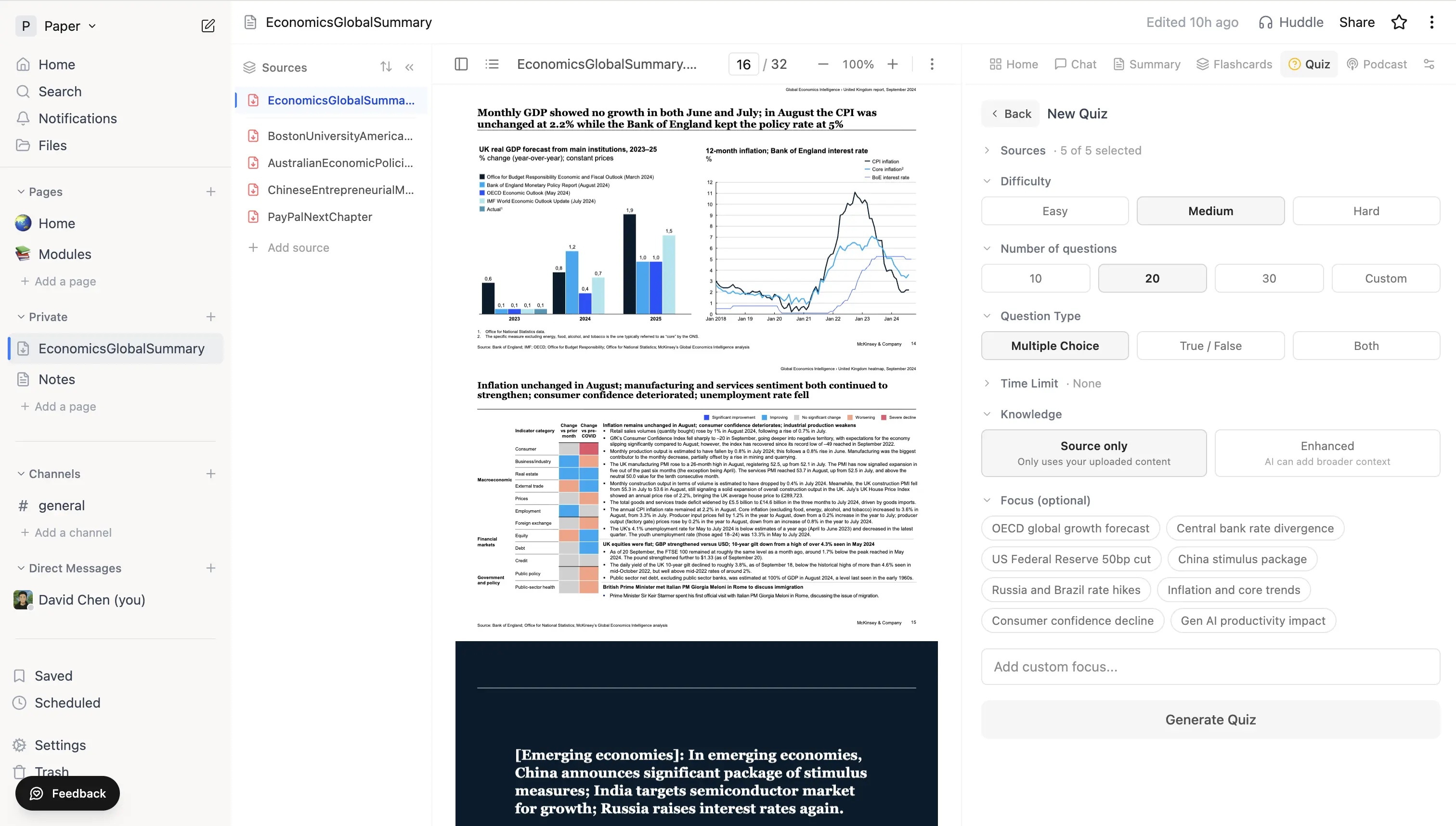This screenshot has height=826, width=1456.
Task: Select the Quiz tab
Action: [x=1309, y=64]
